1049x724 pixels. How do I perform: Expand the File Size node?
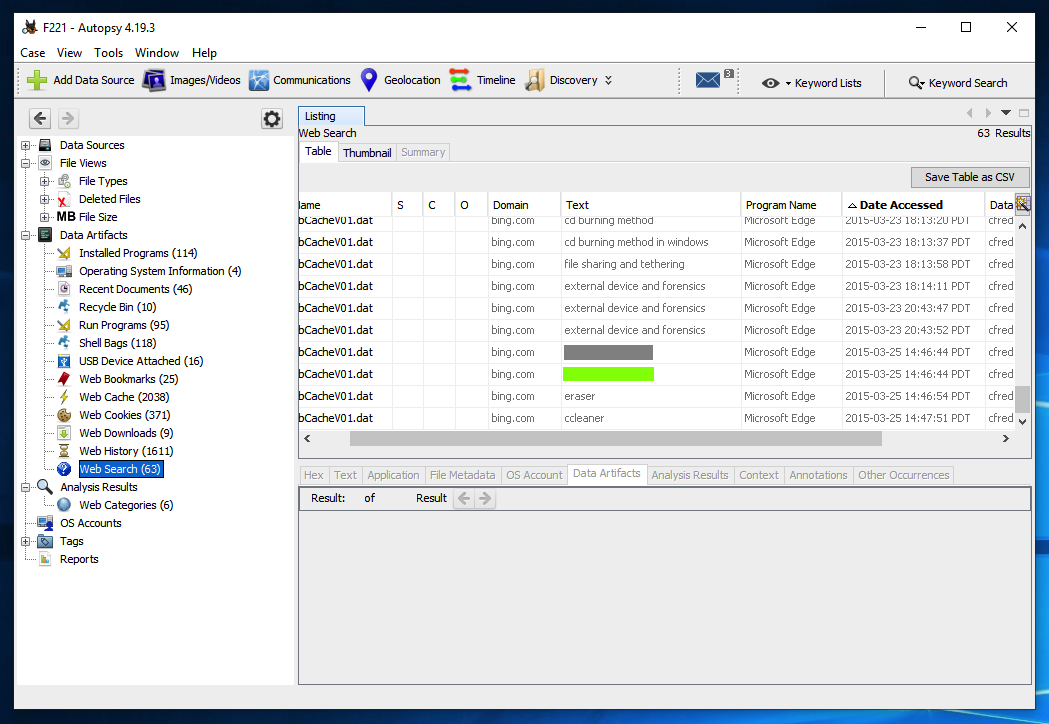[44, 217]
